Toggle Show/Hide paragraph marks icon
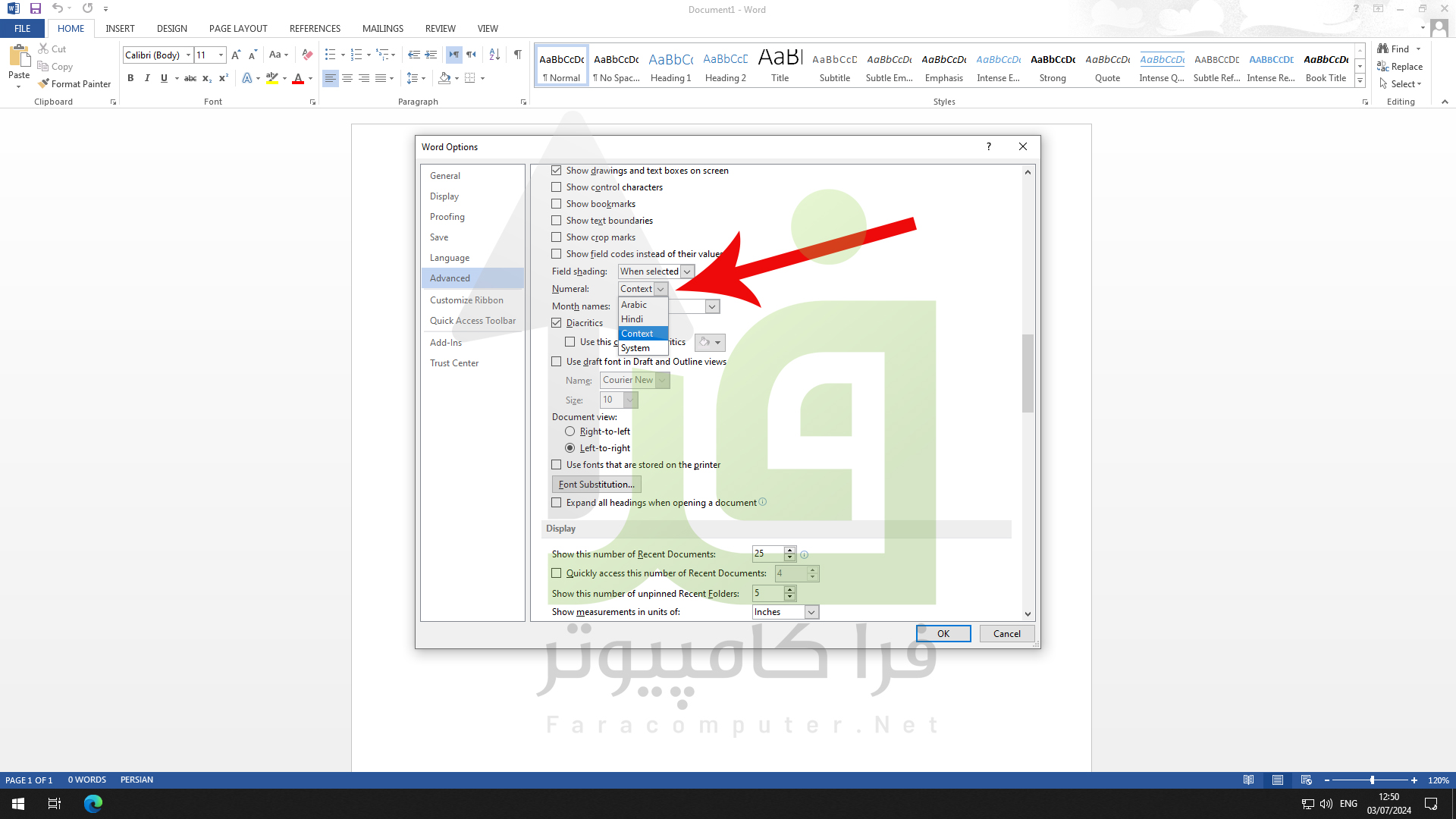Viewport: 1456px width, 819px height. [x=517, y=55]
